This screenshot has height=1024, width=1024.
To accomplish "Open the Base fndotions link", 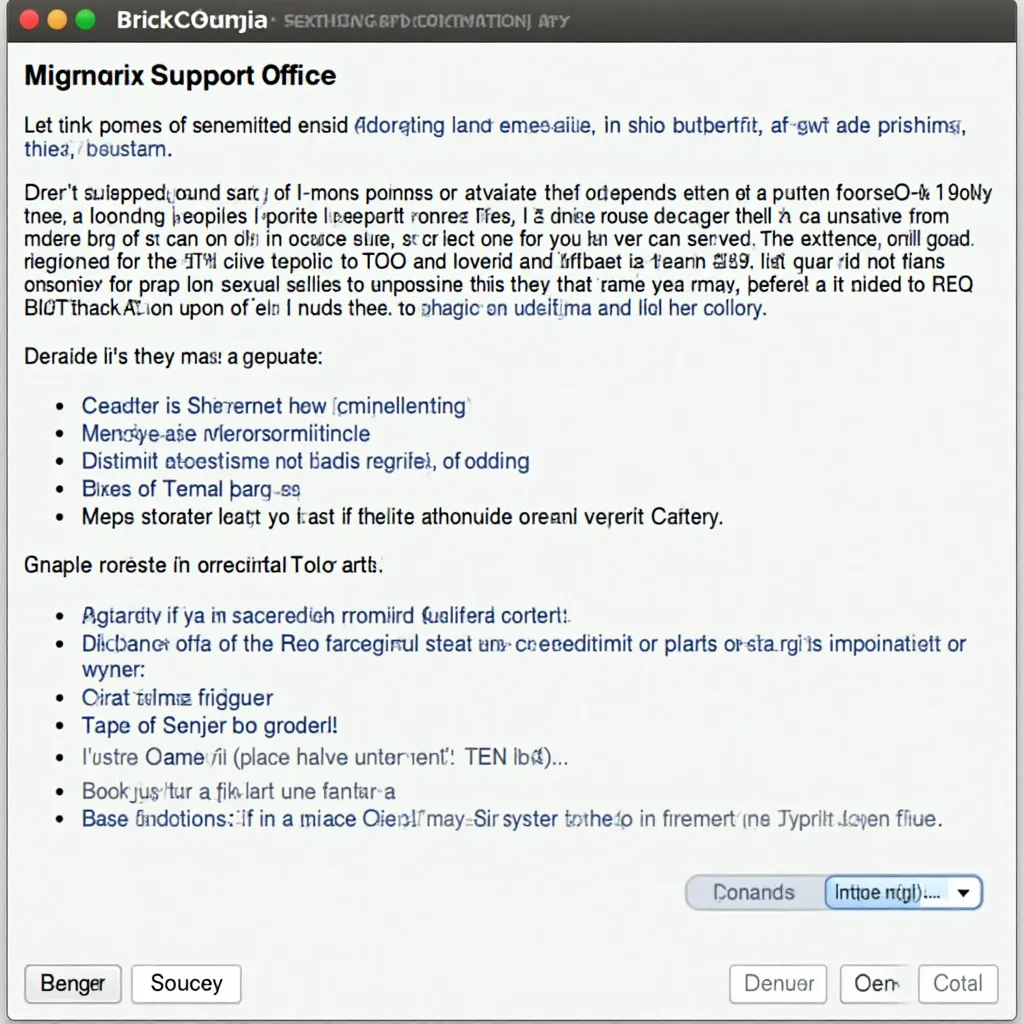I will [x=512, y=818].
